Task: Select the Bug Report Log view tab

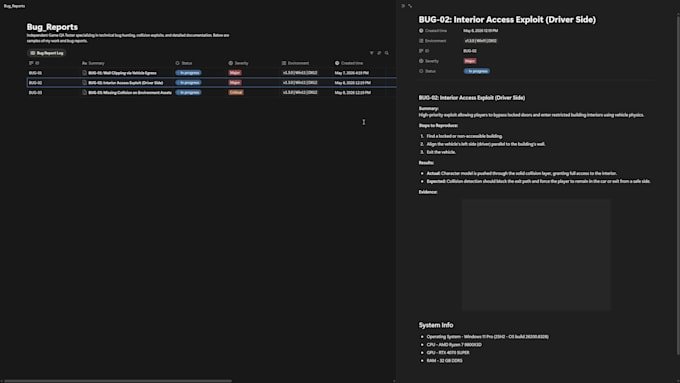Action: (x=47, y=53)
